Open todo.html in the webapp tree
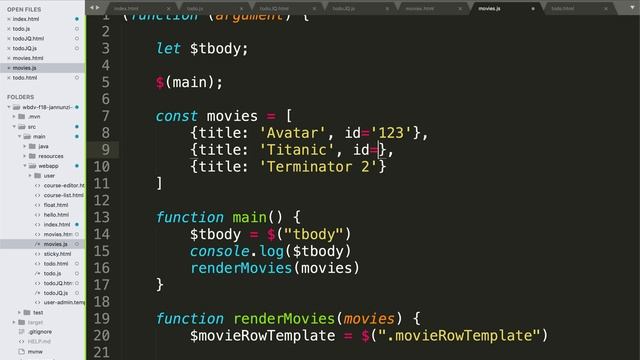 point(56,264)
